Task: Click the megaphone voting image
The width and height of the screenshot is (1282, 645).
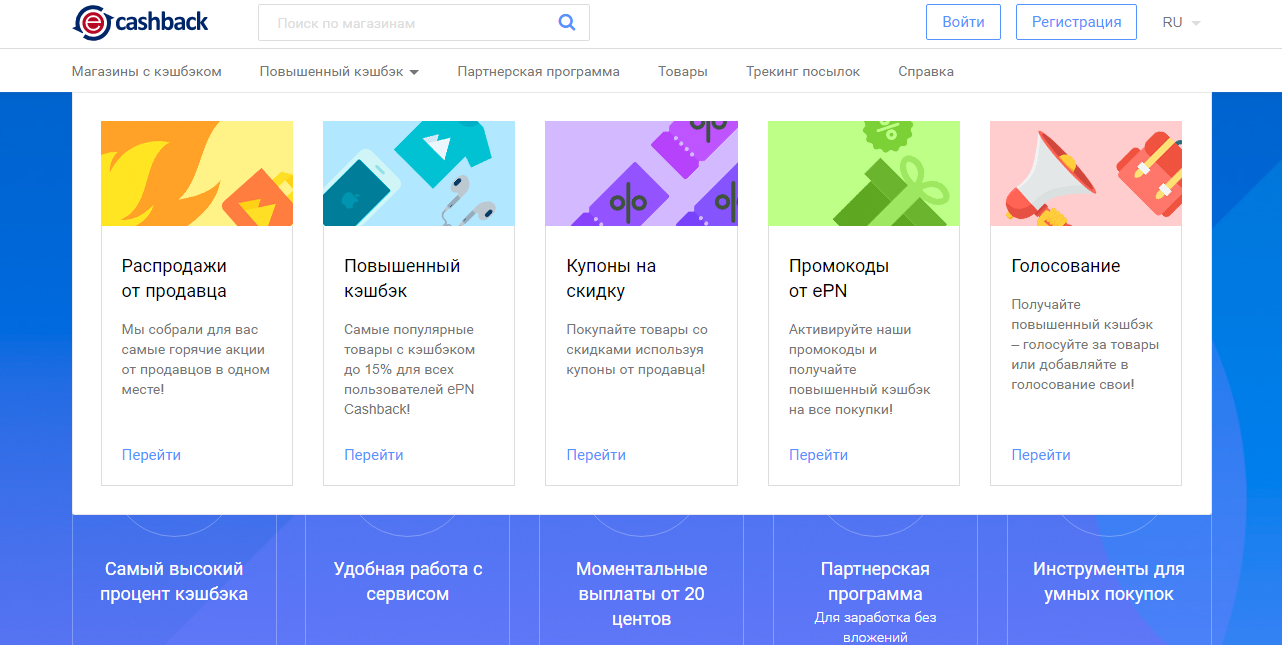Action: coord(1085,174)
